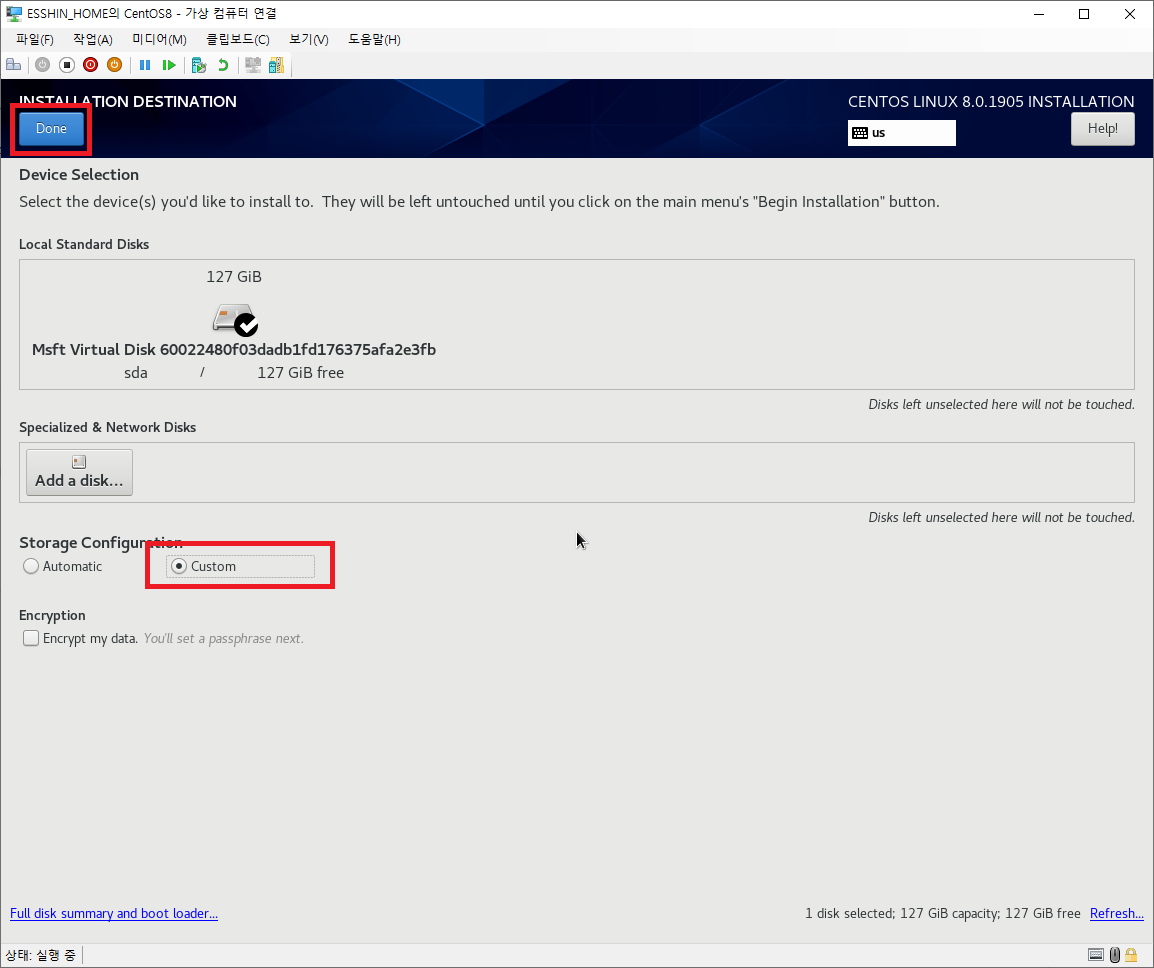1154x968 pixels.
Task: Click the Turn Off black square icon
Action: (x=66, y=65)
